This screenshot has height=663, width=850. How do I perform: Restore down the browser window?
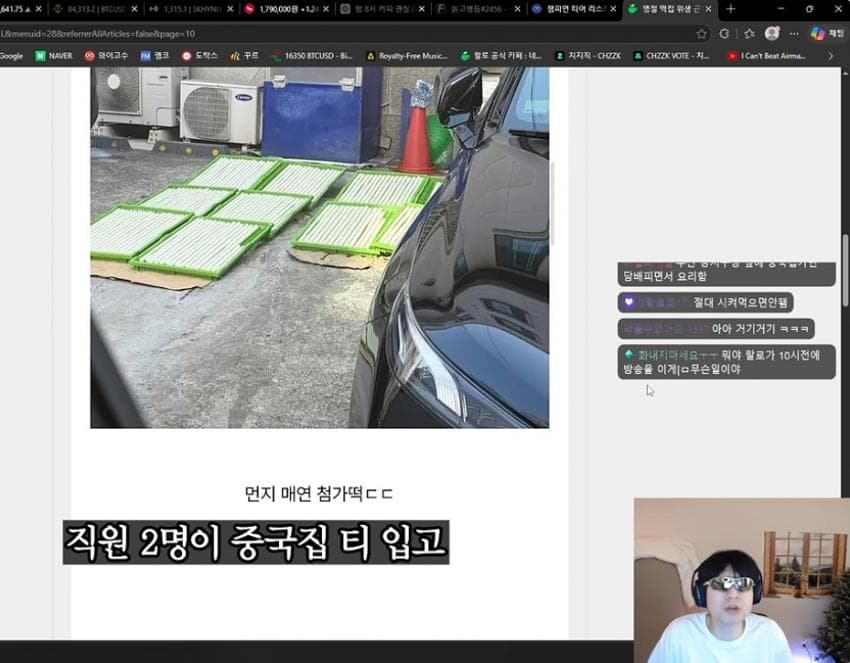809,9
